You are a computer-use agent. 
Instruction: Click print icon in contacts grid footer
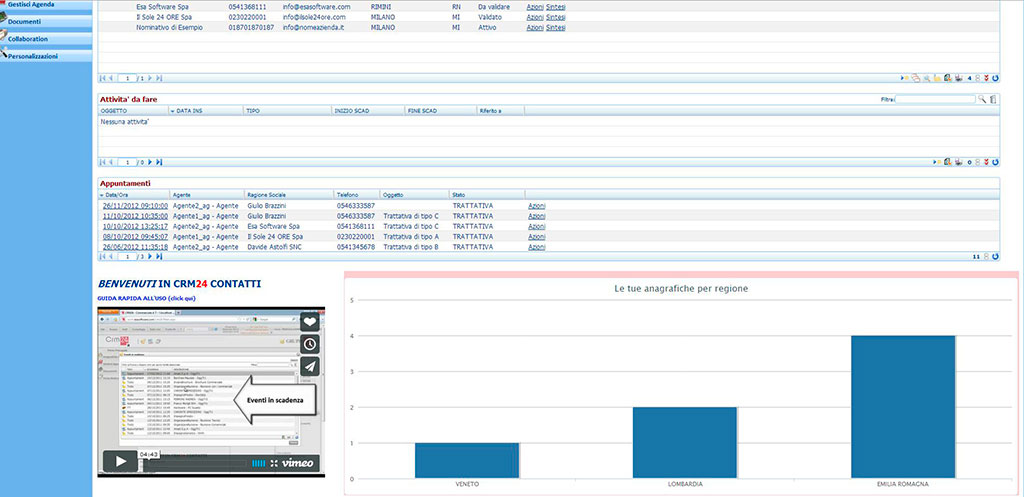pos(959,78)
